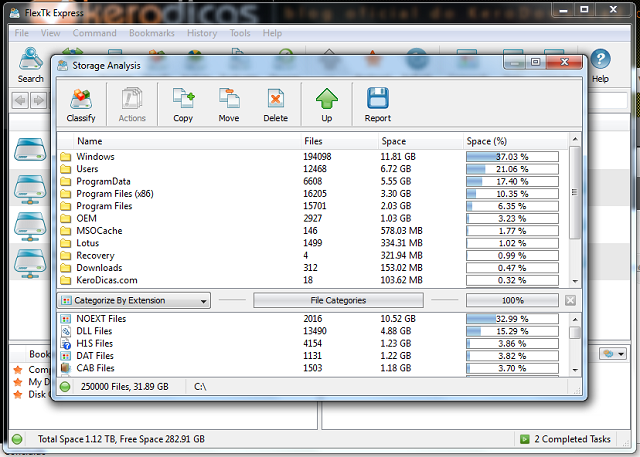Screen dimensions: 640x457
Task: Go Up one directory level
Action: point(327,105)
